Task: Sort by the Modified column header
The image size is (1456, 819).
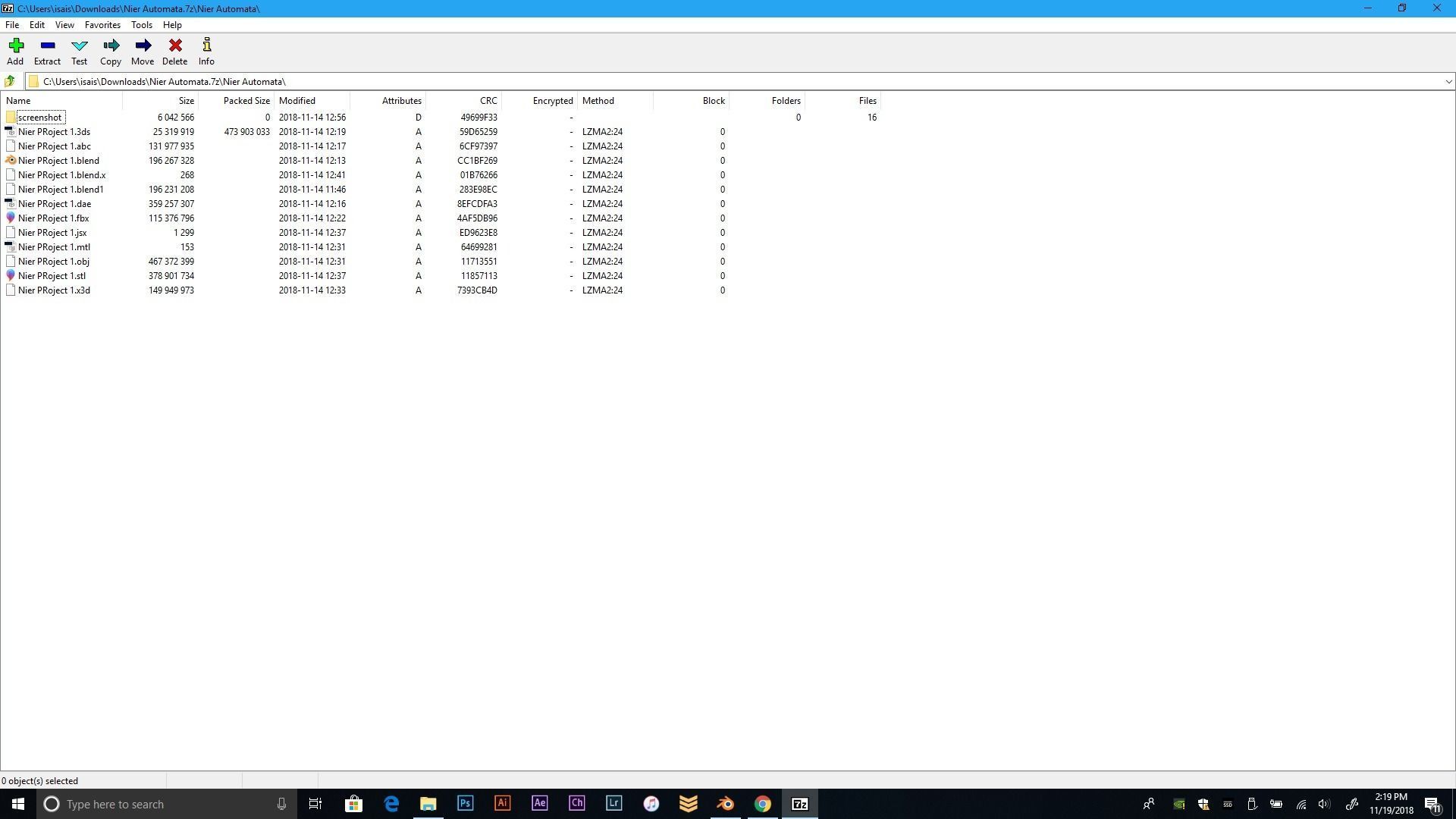Action: [297, 101]
